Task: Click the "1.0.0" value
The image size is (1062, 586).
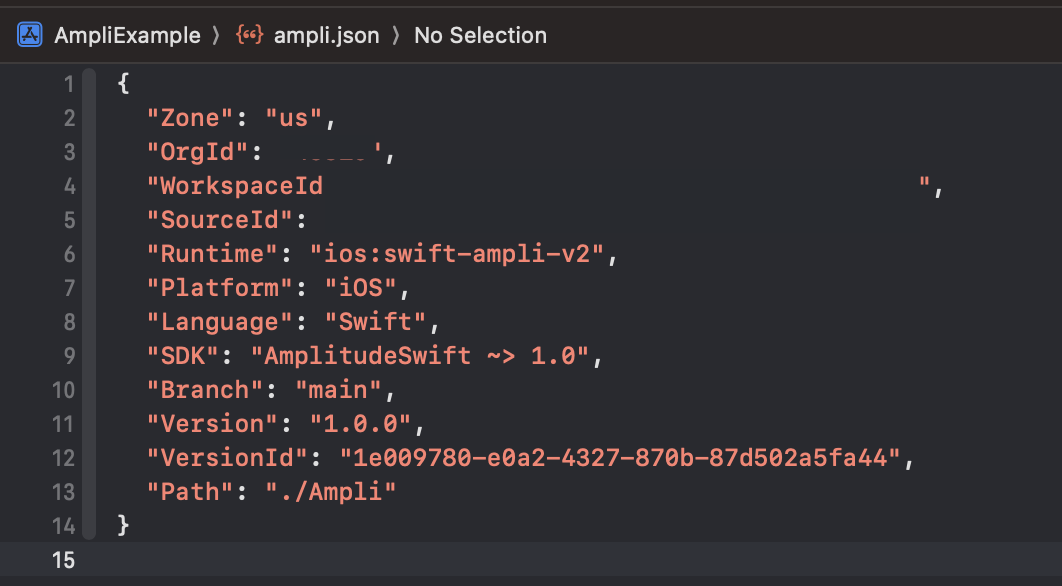Action: click(x=361, y=423)
